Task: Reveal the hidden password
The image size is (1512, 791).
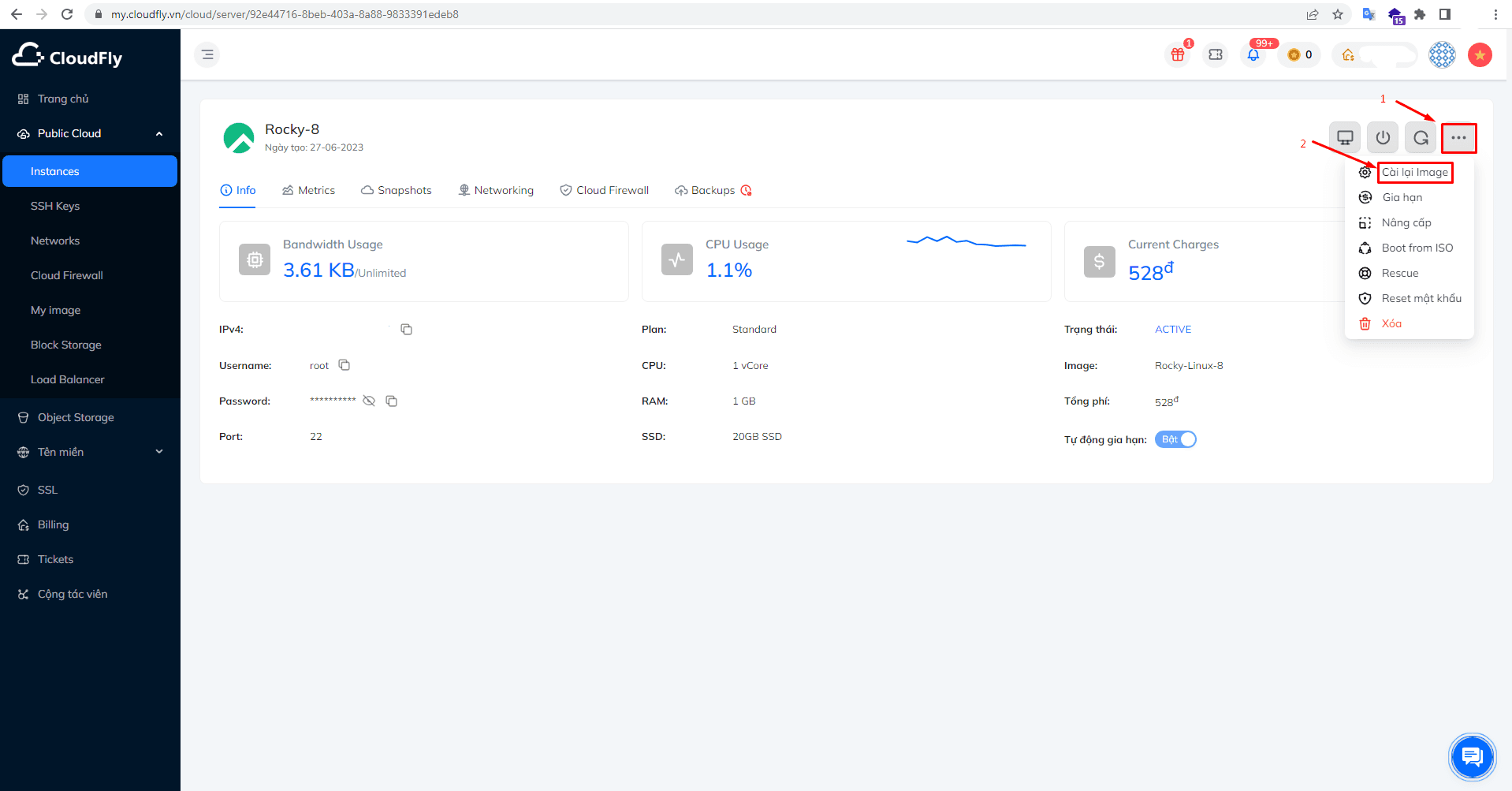Action: click(x=369, y=401)
